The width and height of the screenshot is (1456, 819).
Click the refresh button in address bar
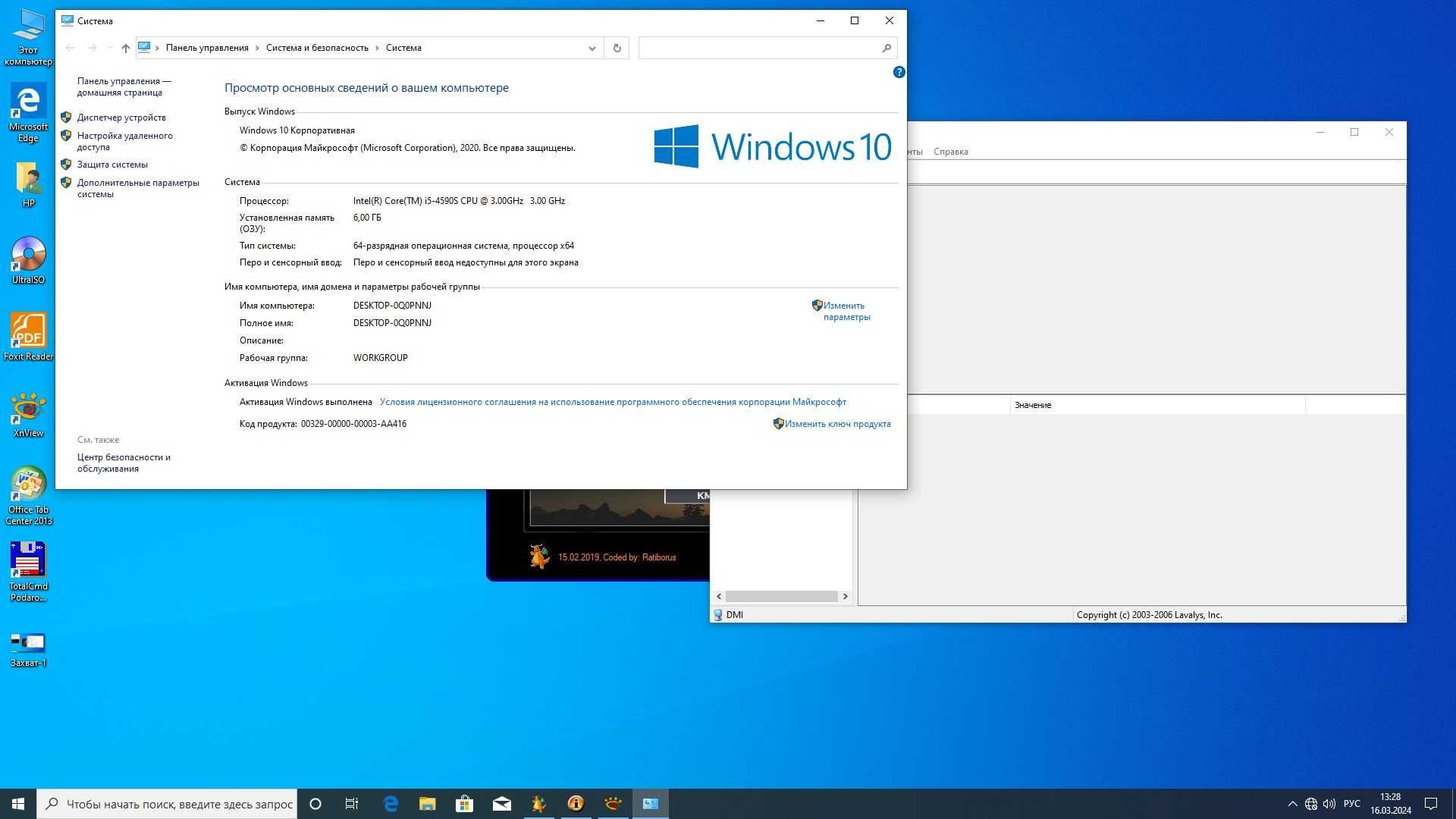click(x=617, y=48)
